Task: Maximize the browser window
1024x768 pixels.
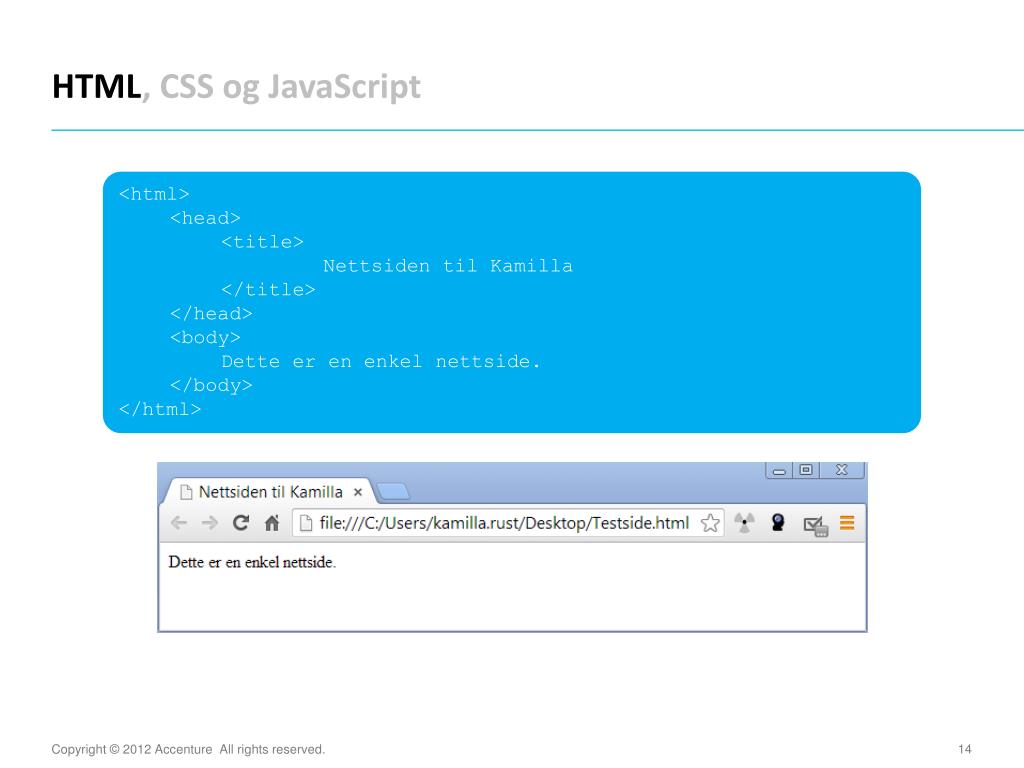Action: (x=806, y=470)
